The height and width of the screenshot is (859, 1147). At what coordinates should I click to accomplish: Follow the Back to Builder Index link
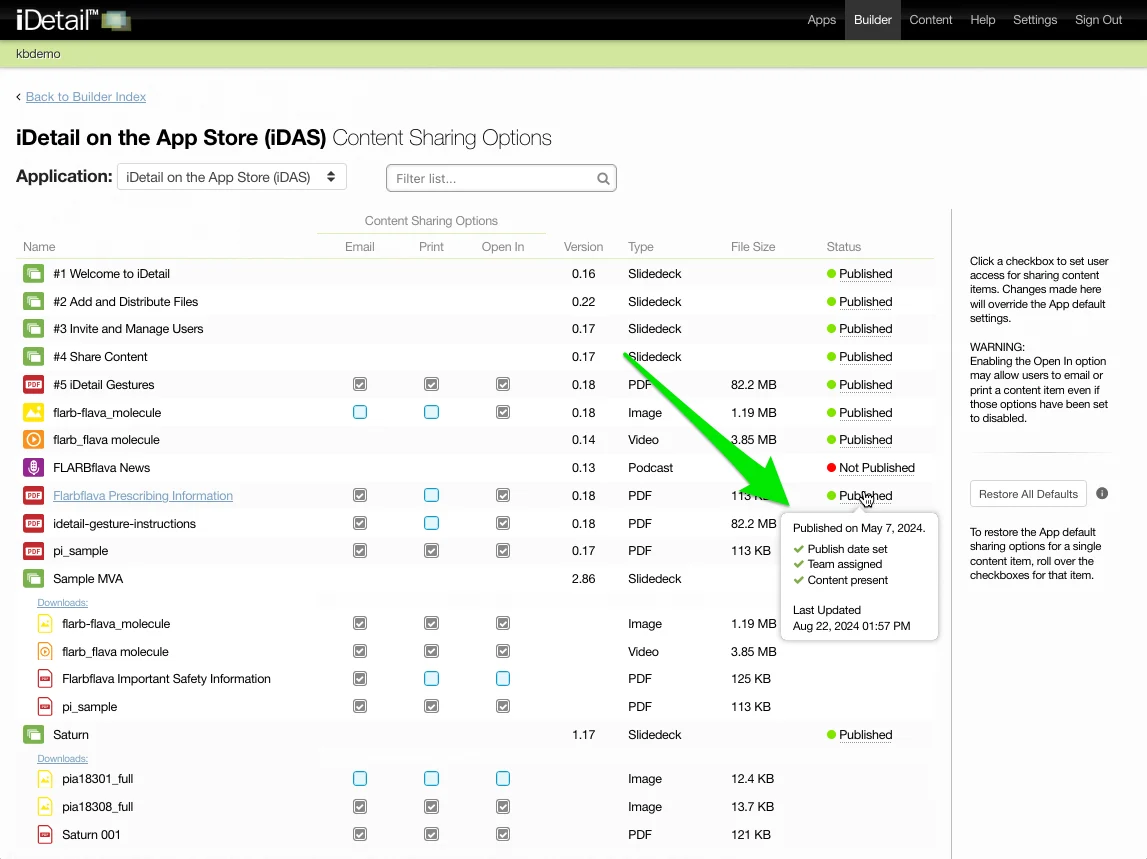86,97
